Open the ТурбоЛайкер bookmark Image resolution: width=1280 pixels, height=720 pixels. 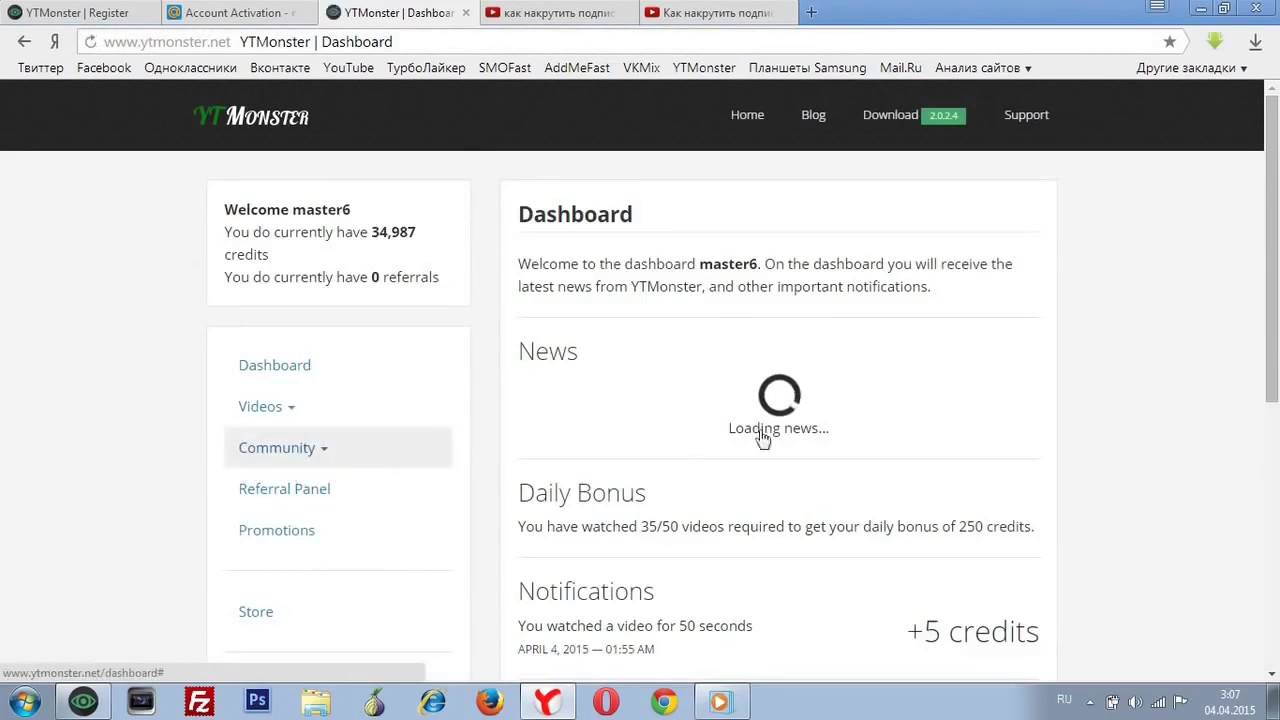coord(426,68)
